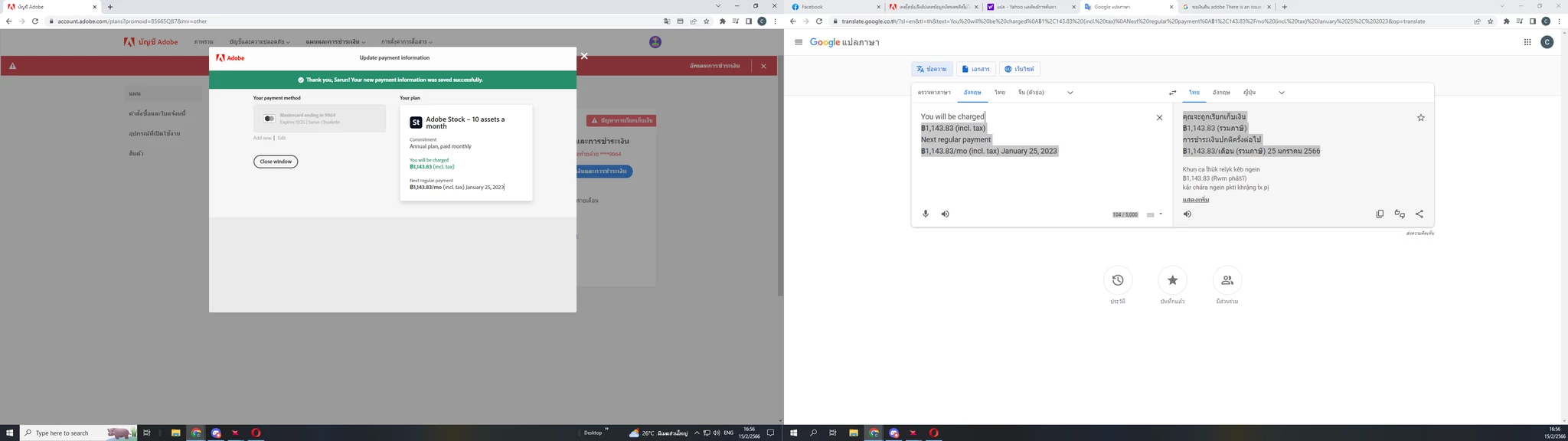This screenshot has width=1568, height=441.
Task: Listen to the Thai translated text
Action: tap(1187, 214)
